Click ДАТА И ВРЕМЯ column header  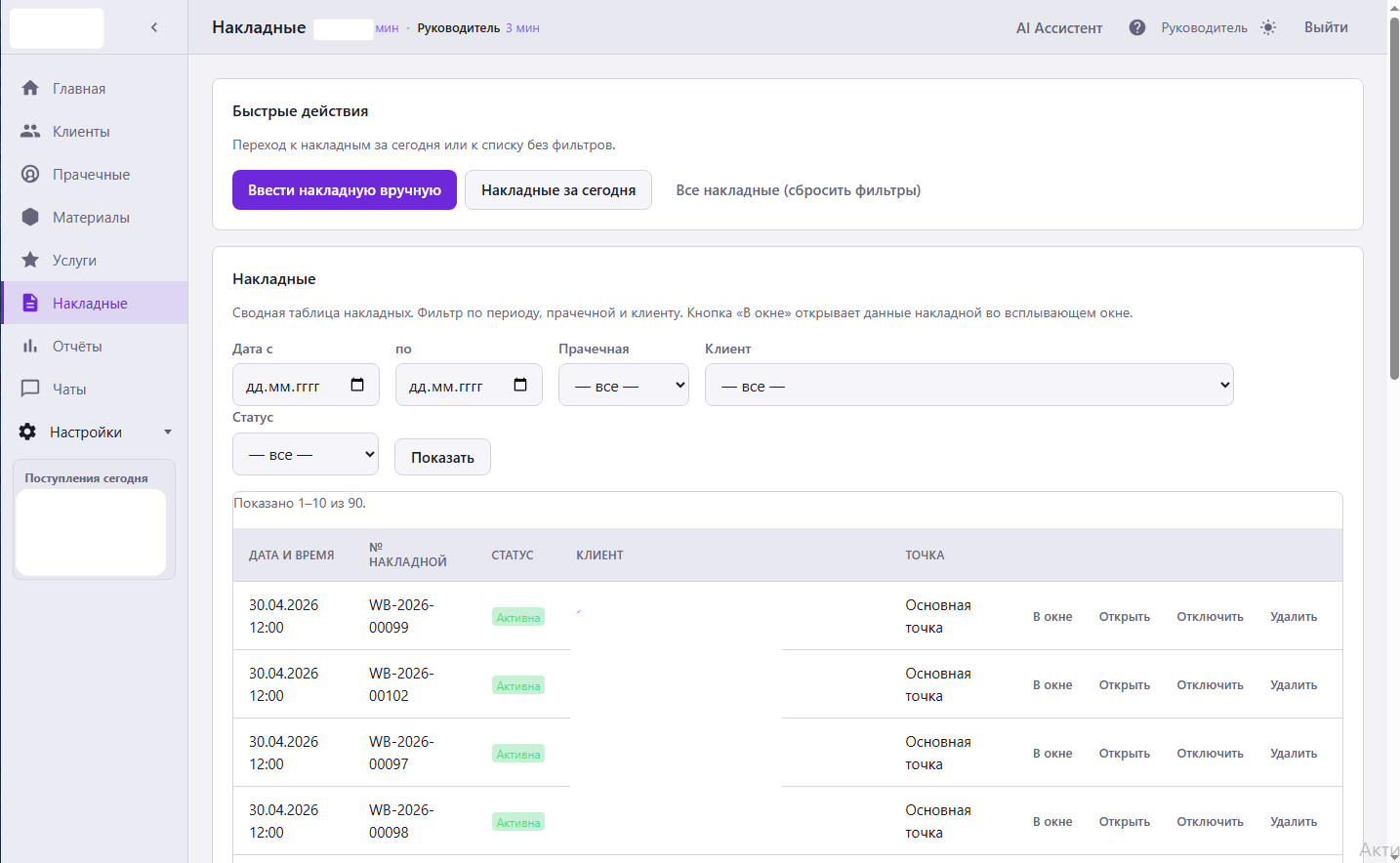[x=291, y=555]
